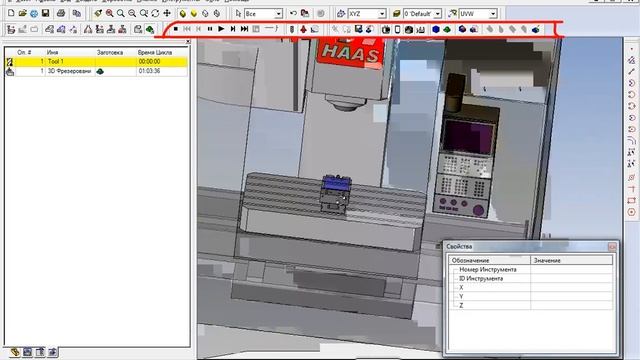
Task: Click the blue globe toolbar icon
Action: 34,13
